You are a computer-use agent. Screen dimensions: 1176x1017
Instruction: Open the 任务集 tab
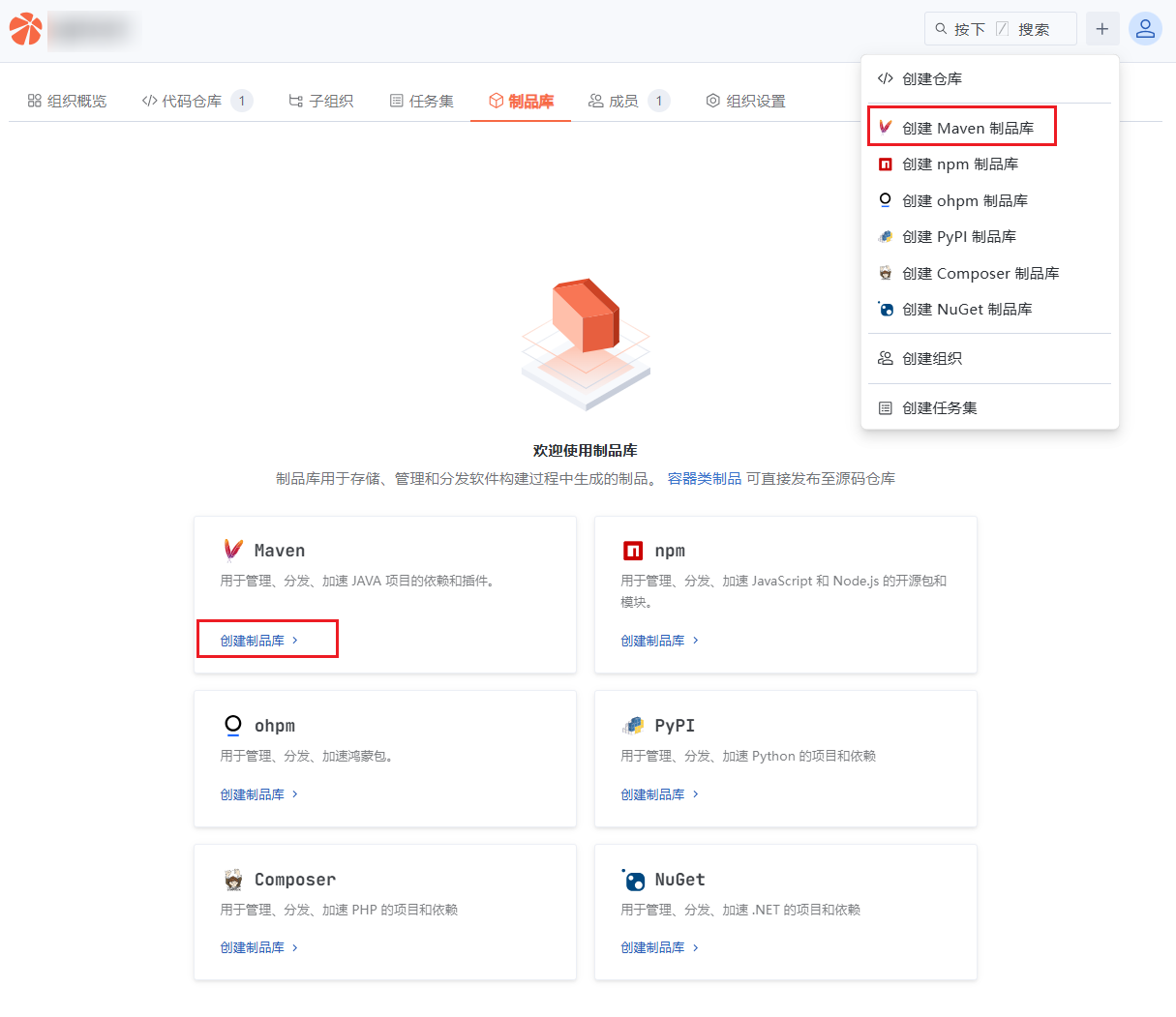[x=422, y=101]
